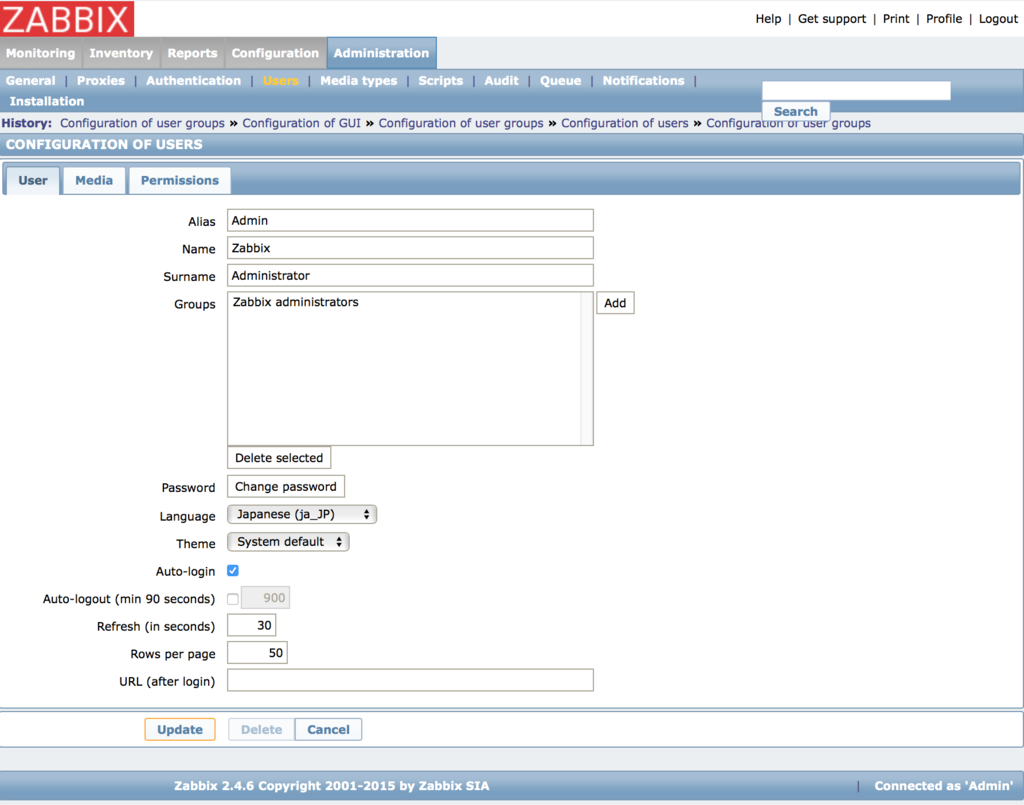Open the Scripts submenu
Screen dimensions: 1024x805
pyautogui.click(x=441, y=81)
